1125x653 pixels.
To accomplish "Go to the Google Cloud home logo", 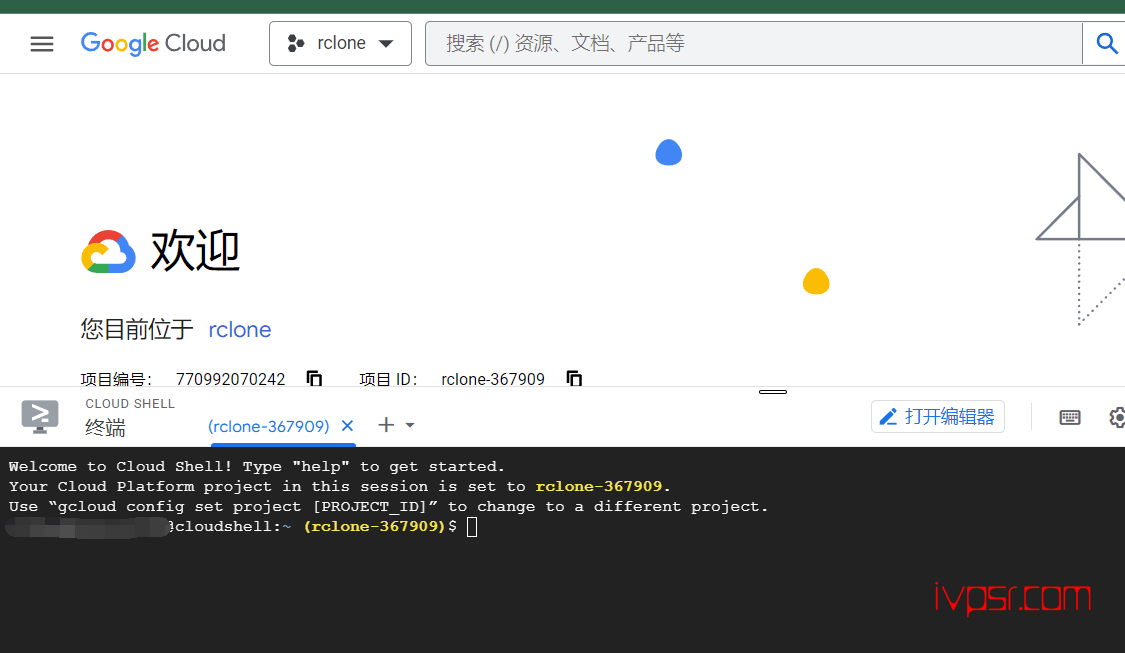I will pos(153,44).
